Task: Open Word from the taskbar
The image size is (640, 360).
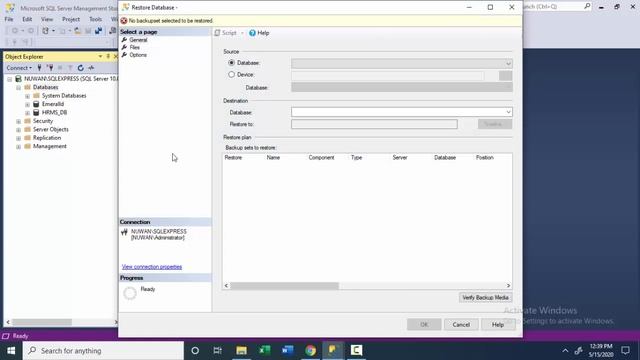Action: tap(287, 350)
